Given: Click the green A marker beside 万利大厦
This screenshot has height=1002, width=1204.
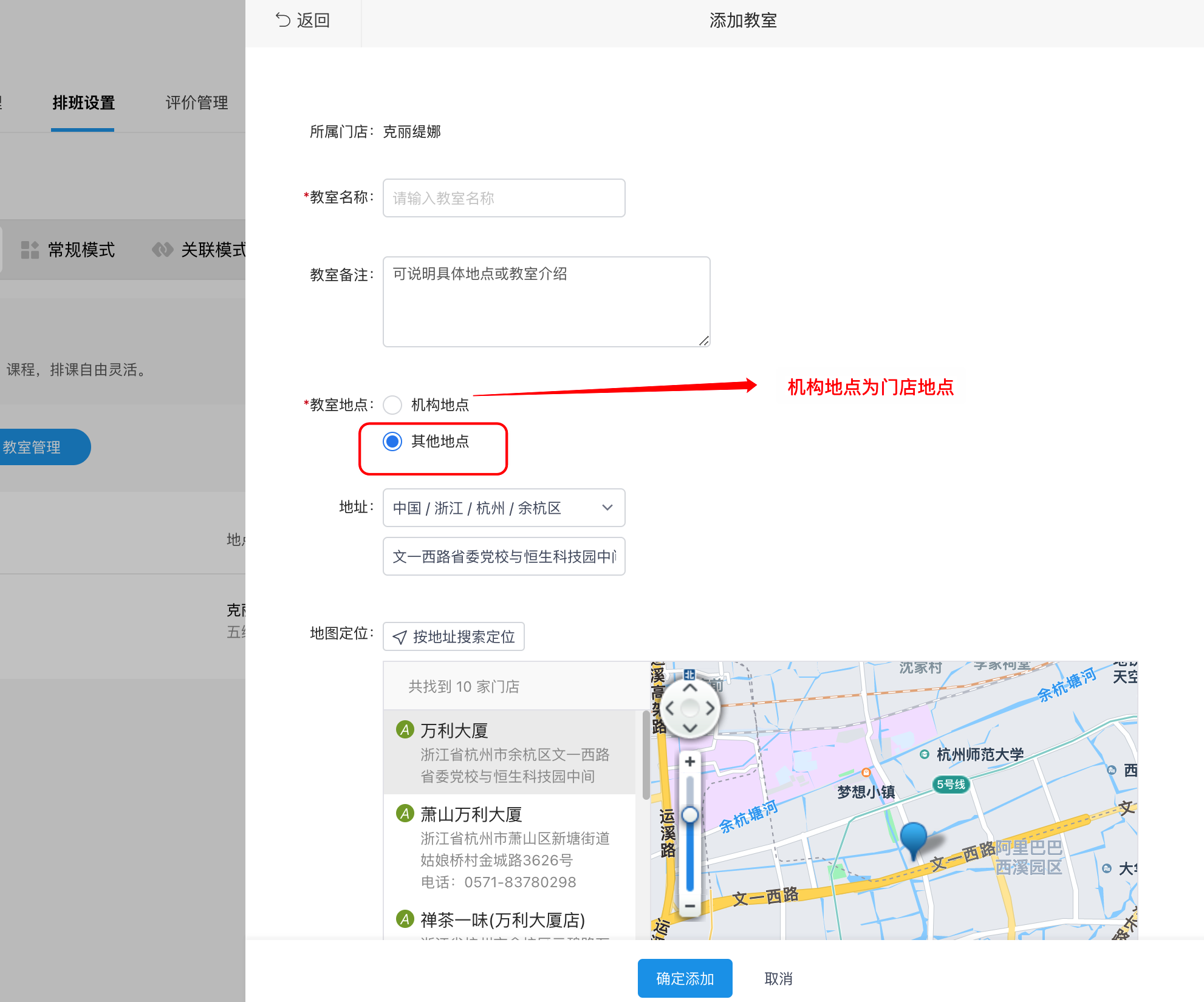Looking at the screenshot, I should 405,729.
